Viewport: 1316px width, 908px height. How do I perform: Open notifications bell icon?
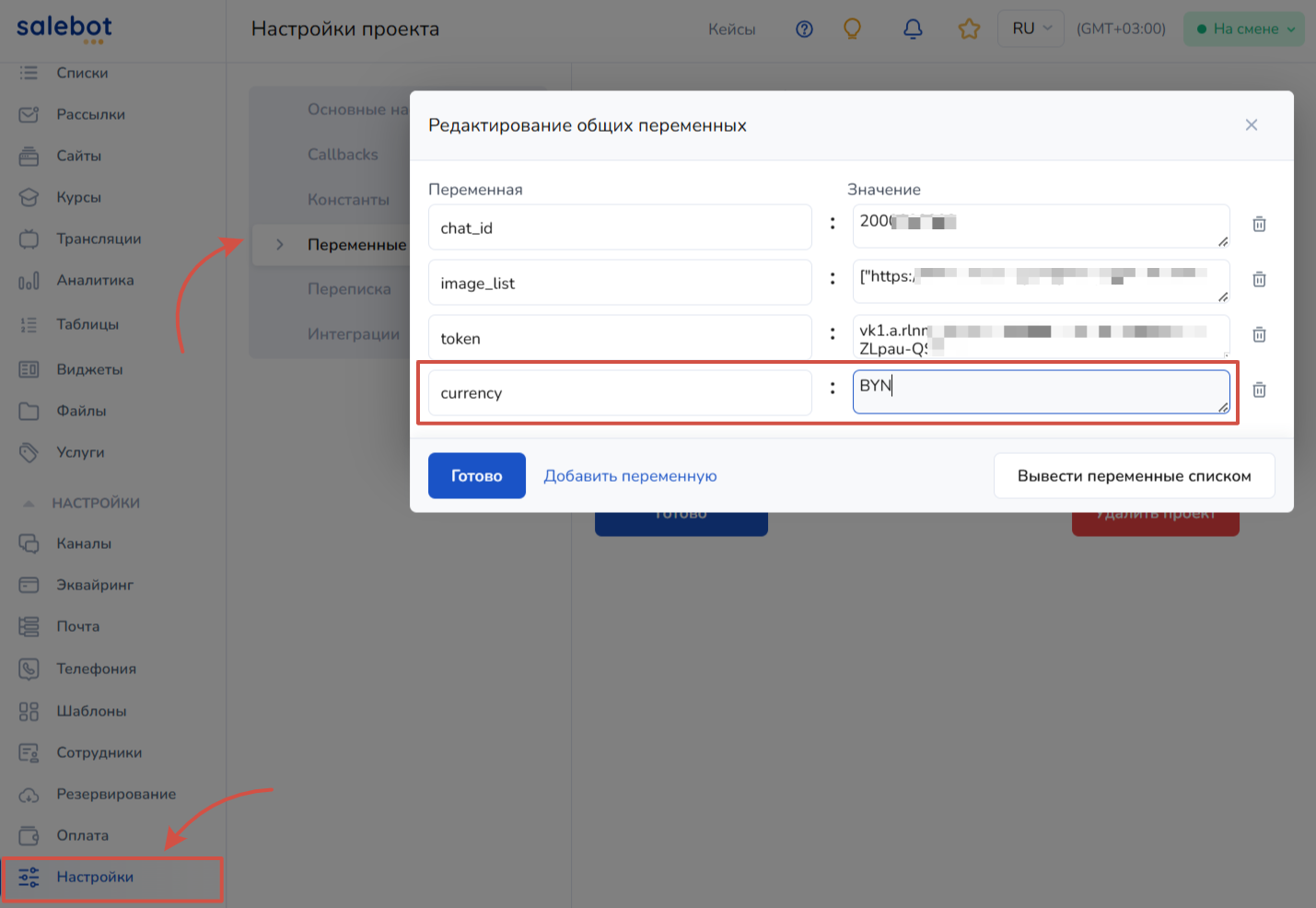tap(913, 29)
